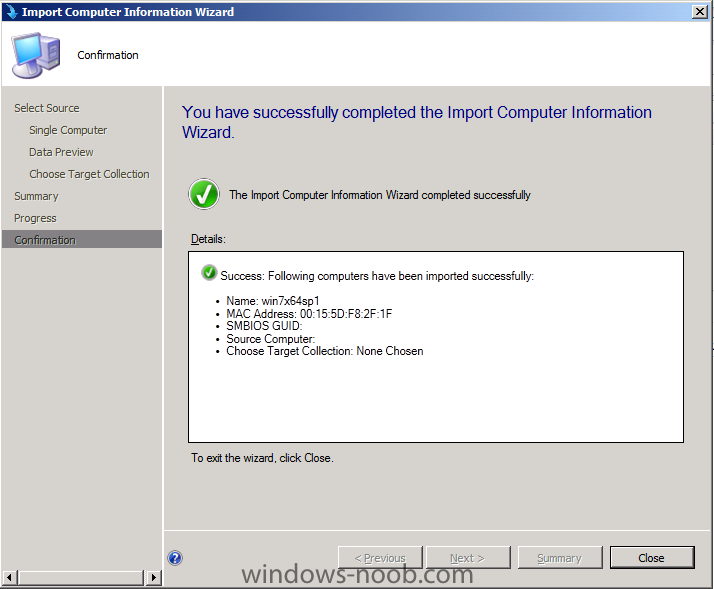This screenshot has width=714, height=589.
Task: Select the Select Source step
Action: click(x=46, y=108)
